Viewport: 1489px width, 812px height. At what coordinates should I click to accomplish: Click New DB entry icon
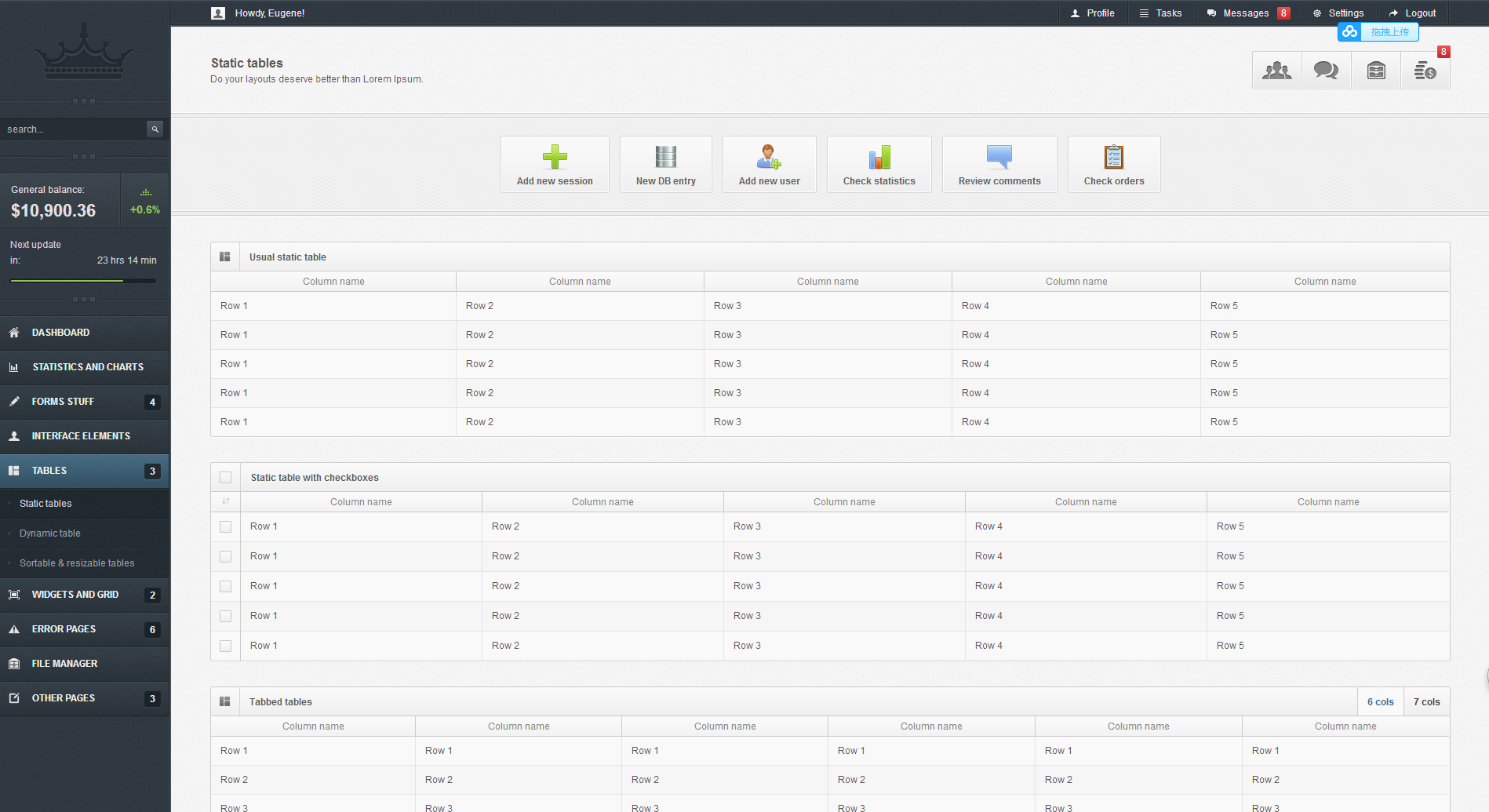pos(666,157)
